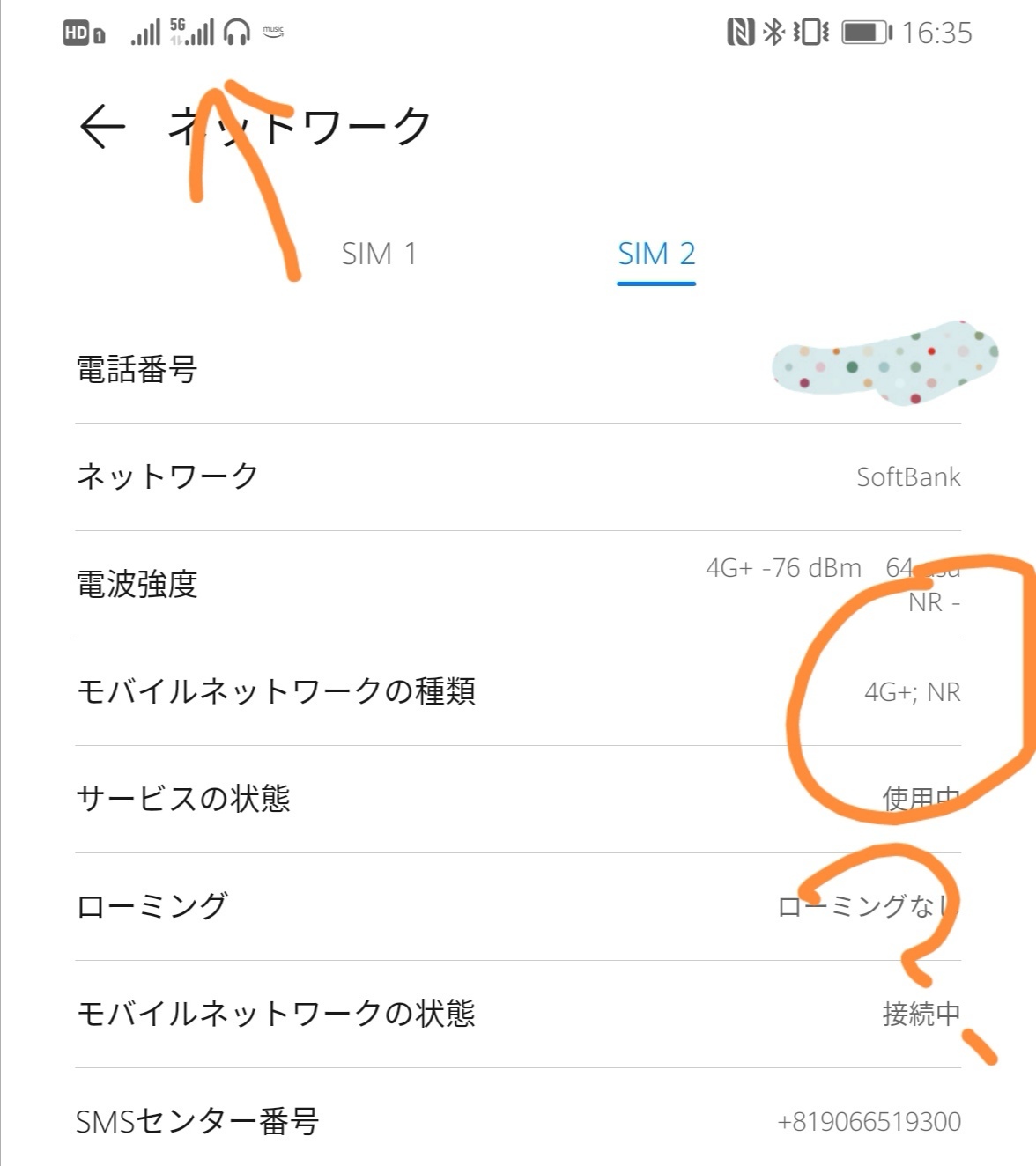The height and width of the screenshot is (1166, 1036).
Task: Tap the SMS center number +819066519300
Action: (869, 1122)
